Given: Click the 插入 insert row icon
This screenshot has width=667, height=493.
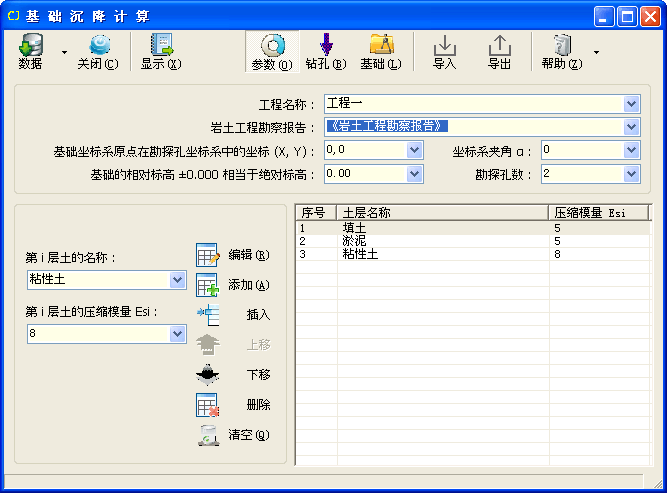Looking at the screenshot, I should [208, 315].
